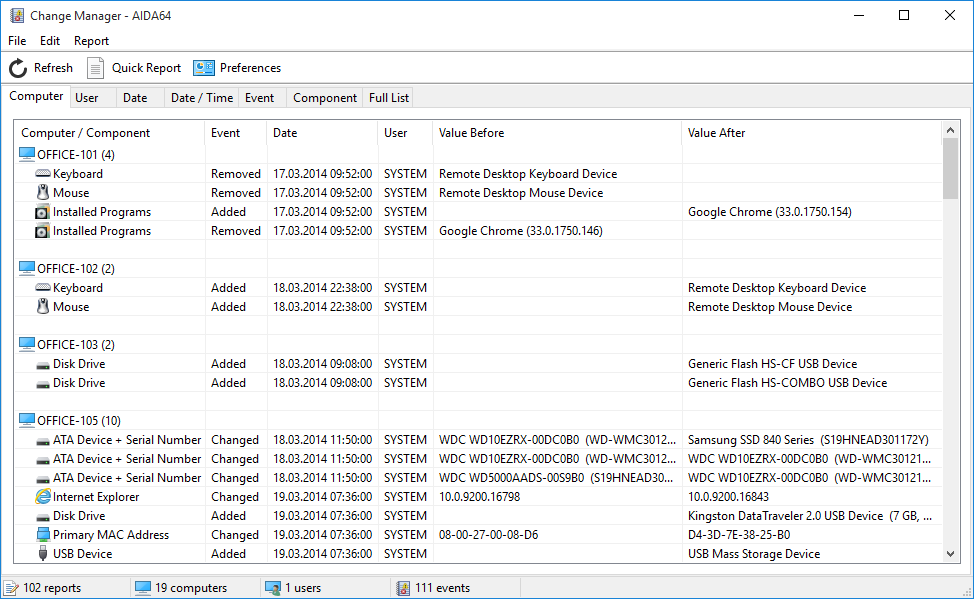Click disk drive icon for HS-COMBO USB Device
Image resolution: width=974 pixels, height=599 pixels.
coord(43,385)
